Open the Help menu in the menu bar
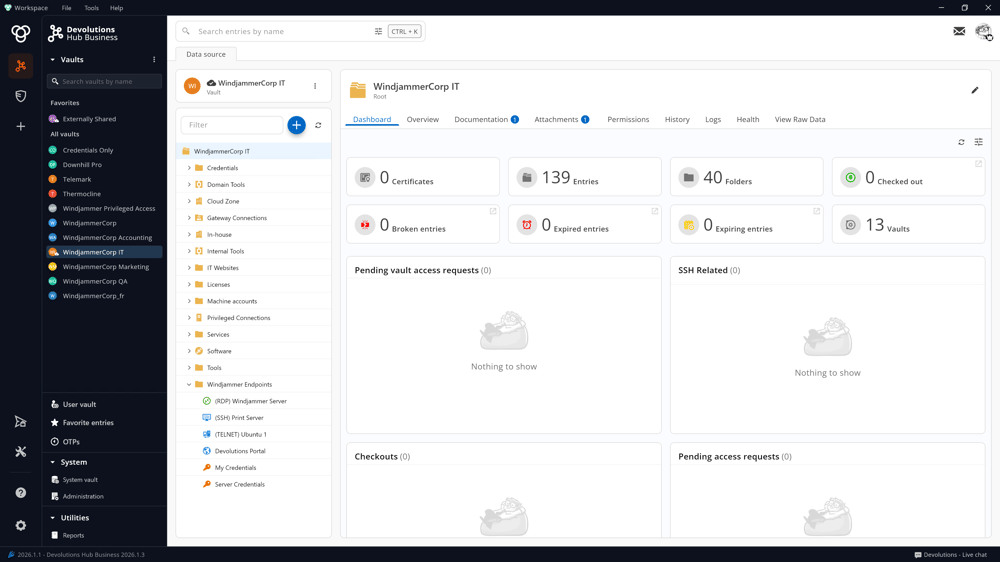Screen dimensions: 1000x562 (116, 8)
